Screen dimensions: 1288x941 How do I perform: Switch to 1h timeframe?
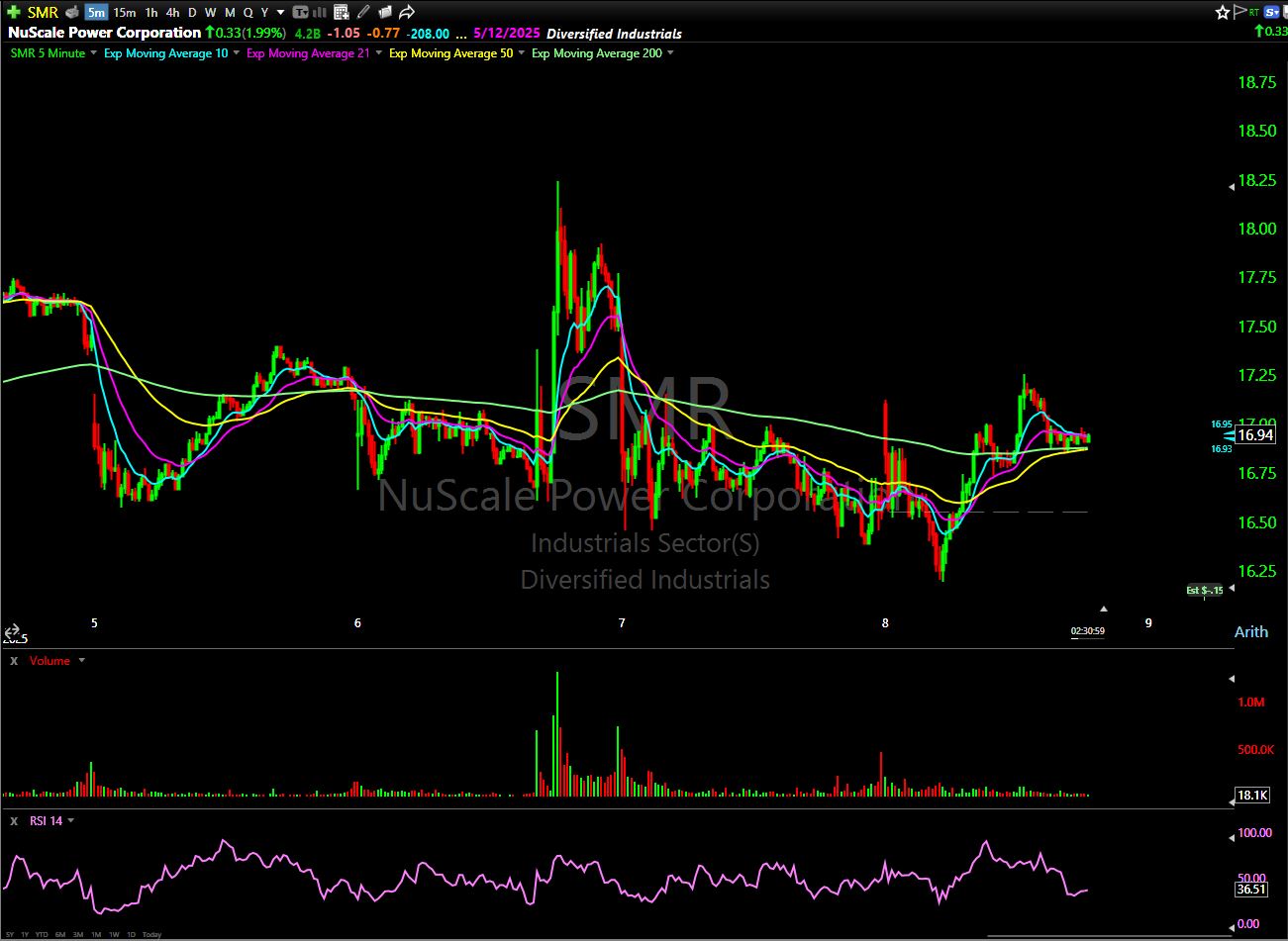151,13
